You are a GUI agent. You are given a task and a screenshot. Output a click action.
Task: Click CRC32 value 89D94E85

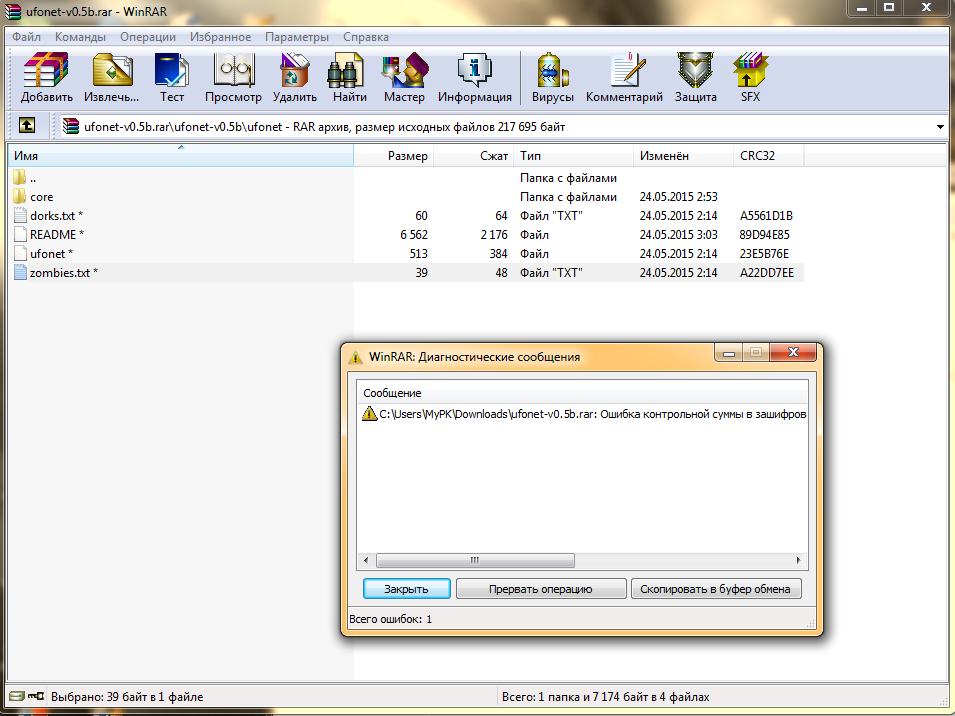point(764,234)
